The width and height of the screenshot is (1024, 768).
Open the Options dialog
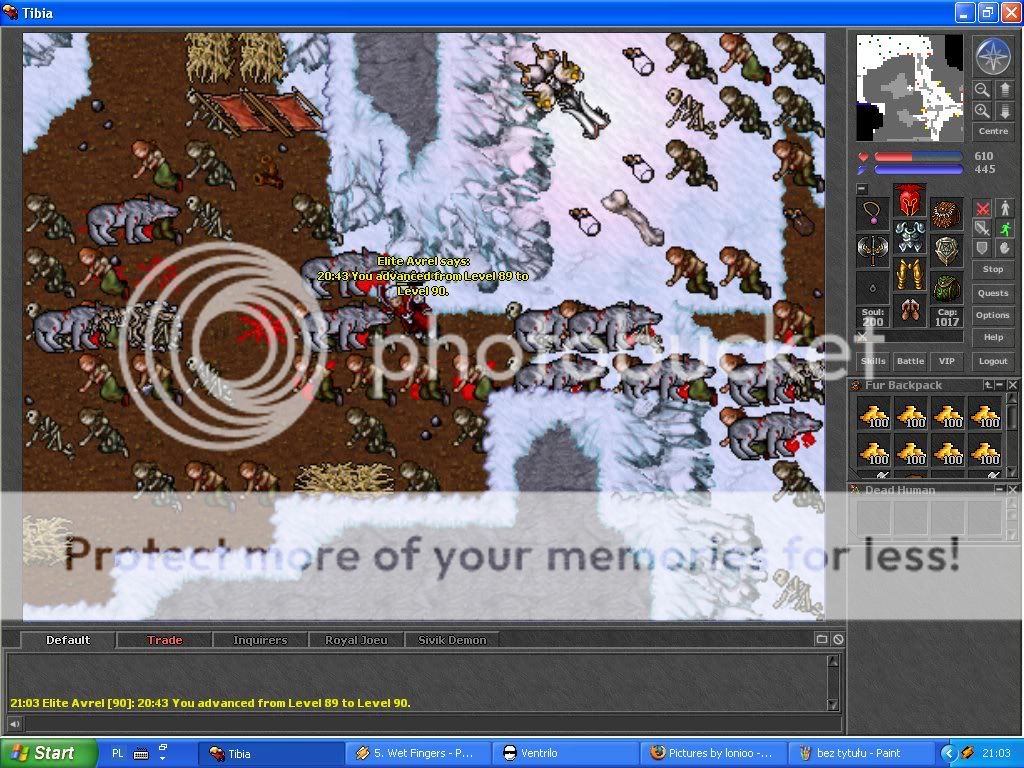tap(993, 315)
